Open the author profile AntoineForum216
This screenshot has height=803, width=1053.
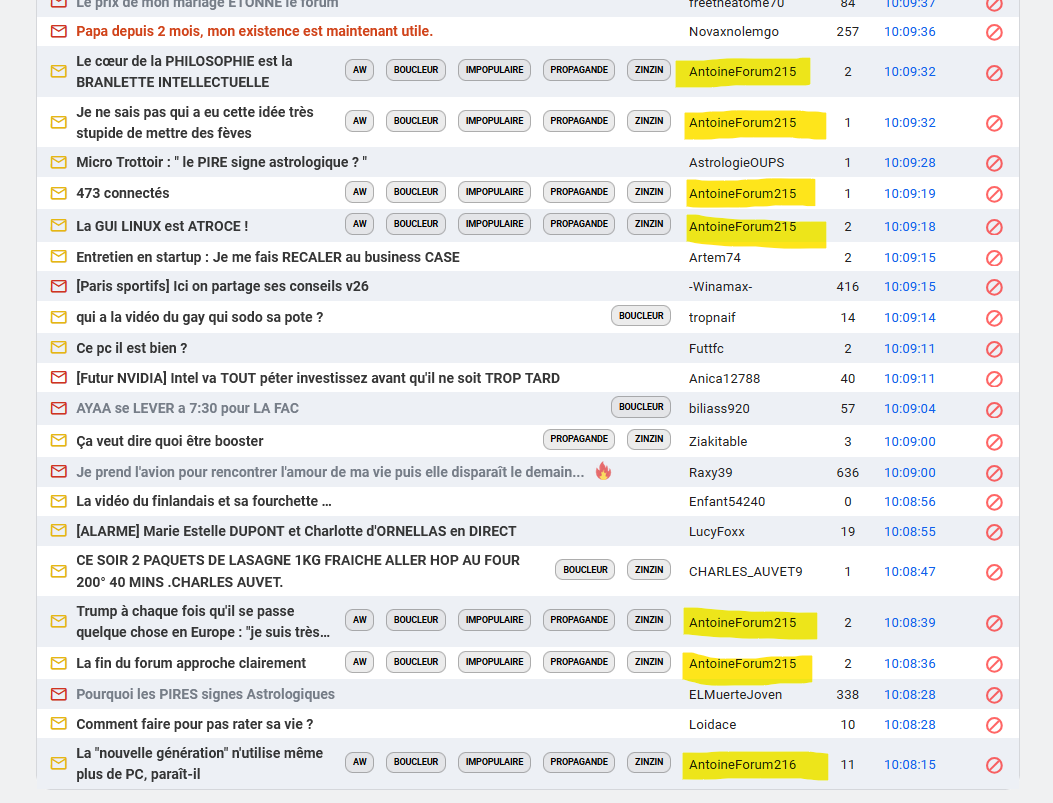(743, 765)
